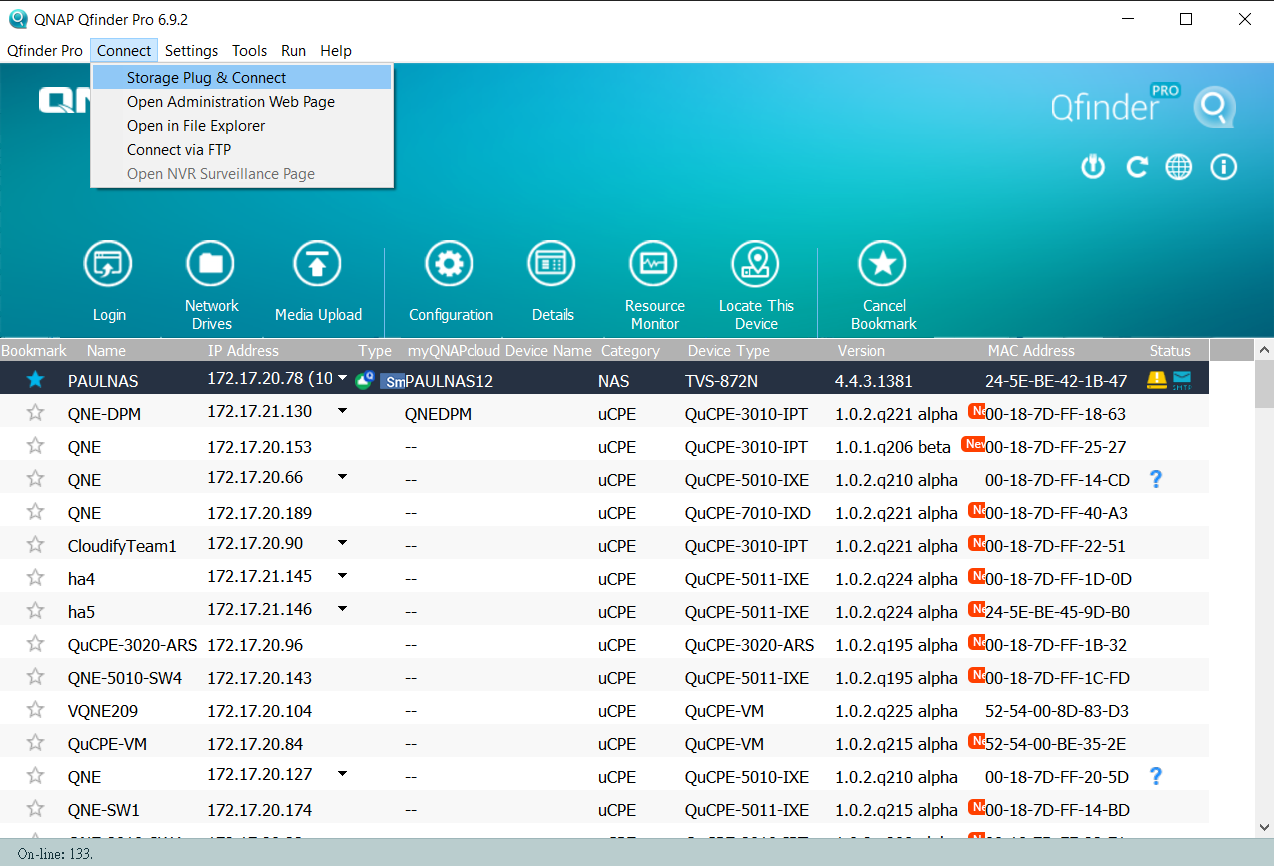This screenshot has height=866, width=1274.
Task: Toggle the bookmark star for QNE-SW1
Action: pos(35,809)
